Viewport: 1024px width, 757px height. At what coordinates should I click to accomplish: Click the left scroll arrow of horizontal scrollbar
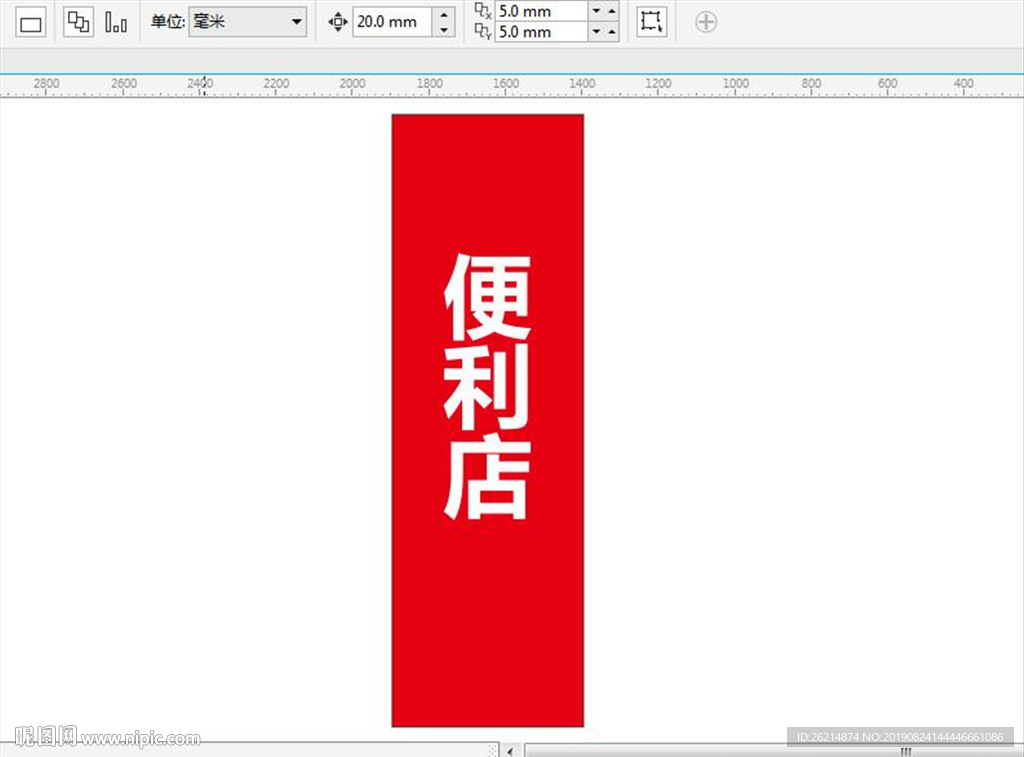click(509, 751)
